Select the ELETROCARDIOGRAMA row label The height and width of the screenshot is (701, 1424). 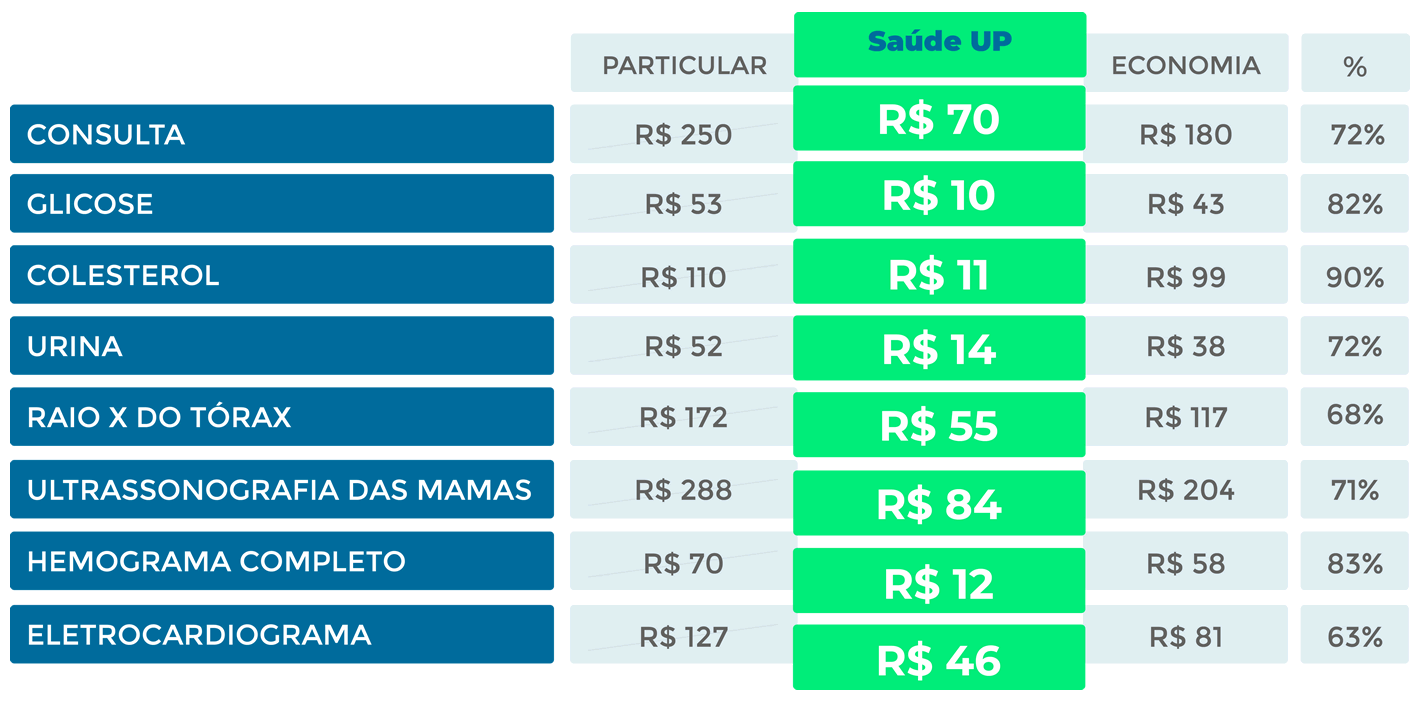click(x=281, y=634)
